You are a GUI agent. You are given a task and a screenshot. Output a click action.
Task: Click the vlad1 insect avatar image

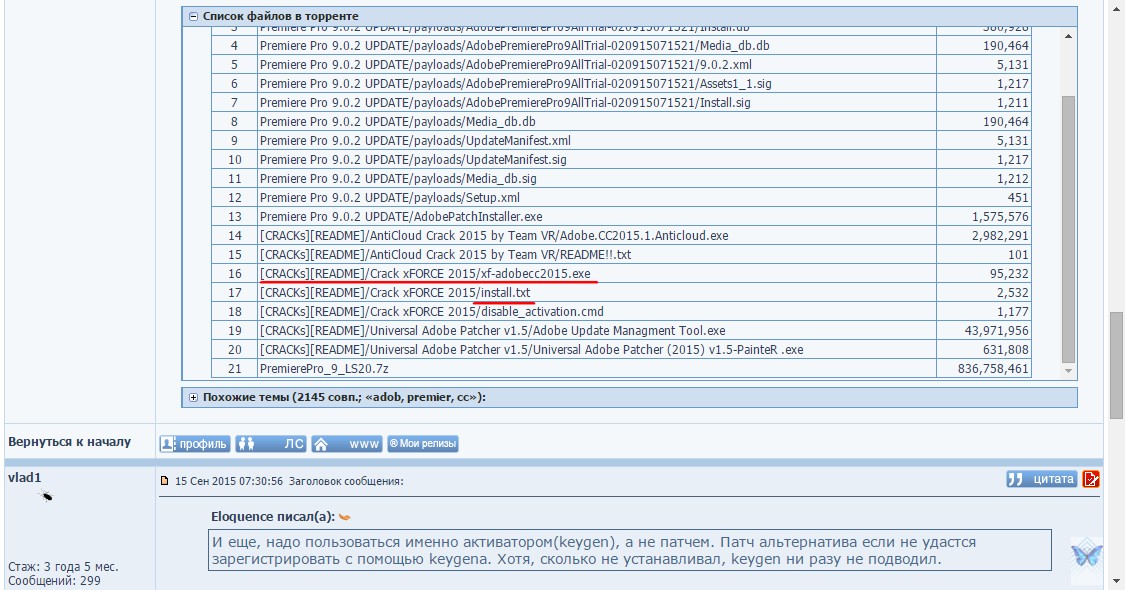click(46, 495)
